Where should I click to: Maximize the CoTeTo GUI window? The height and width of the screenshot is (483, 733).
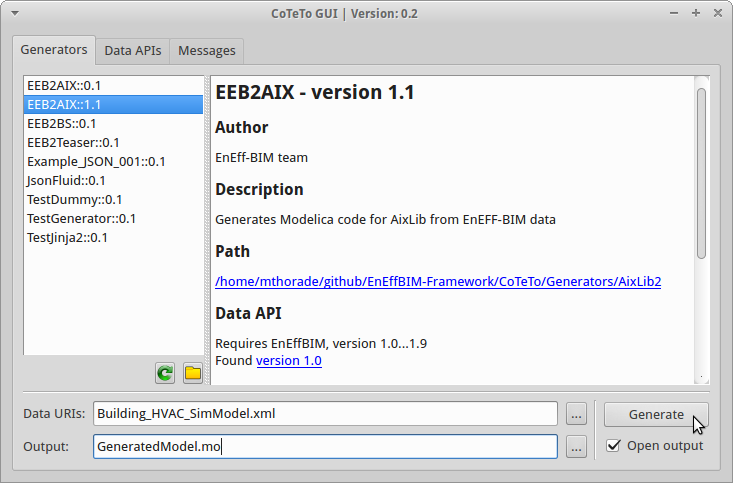(696, 14)
